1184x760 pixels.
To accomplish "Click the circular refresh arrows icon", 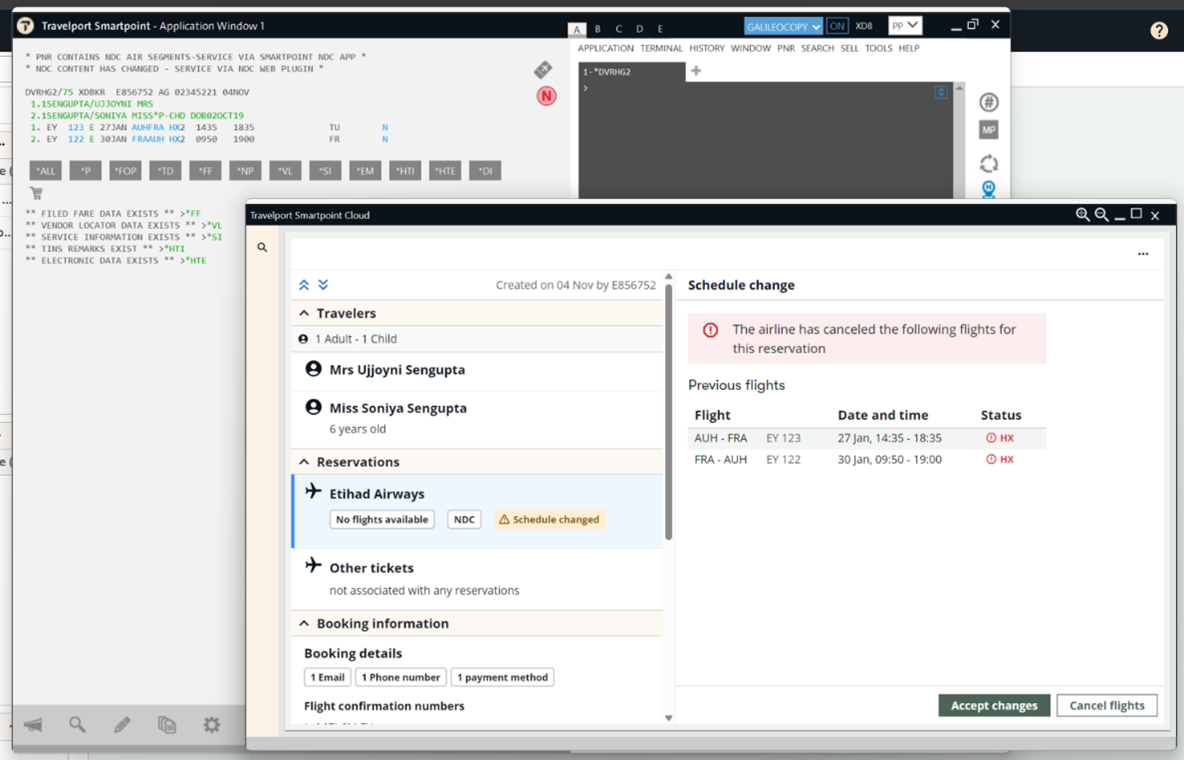I will (988, 163).
